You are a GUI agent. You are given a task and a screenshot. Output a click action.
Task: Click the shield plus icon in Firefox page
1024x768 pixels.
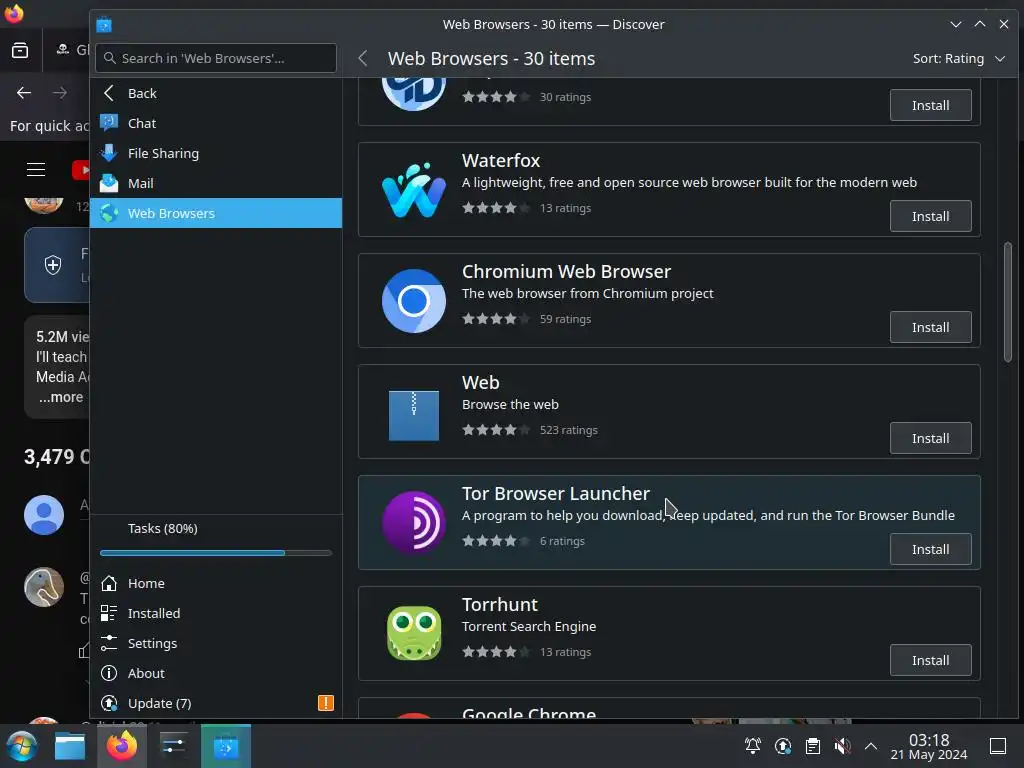pos(53,264)
